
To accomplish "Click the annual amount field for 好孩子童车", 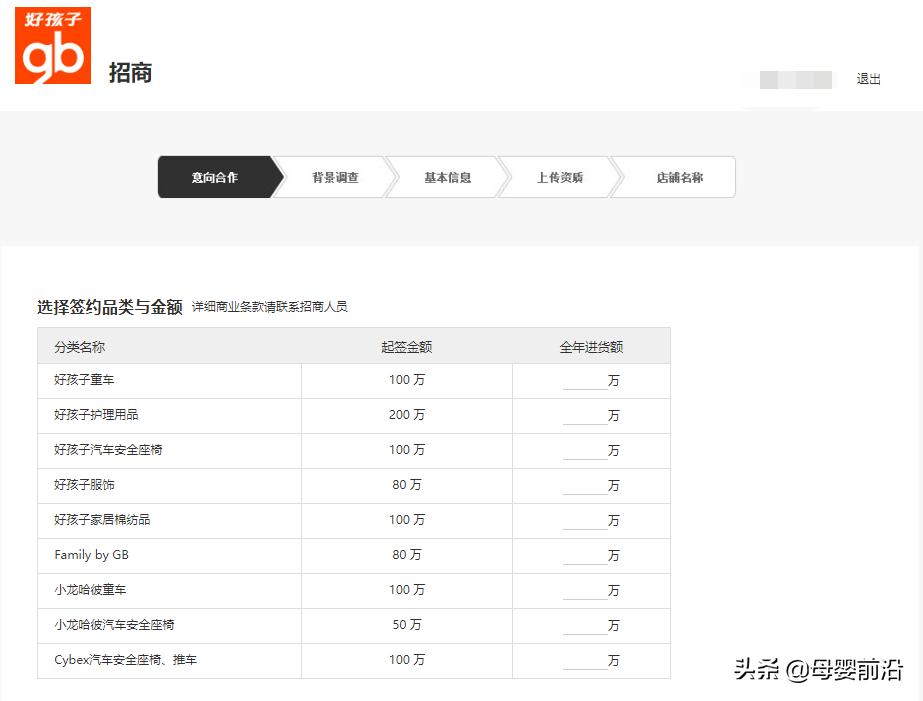I will pyautogui.click(x=585, y=381).
